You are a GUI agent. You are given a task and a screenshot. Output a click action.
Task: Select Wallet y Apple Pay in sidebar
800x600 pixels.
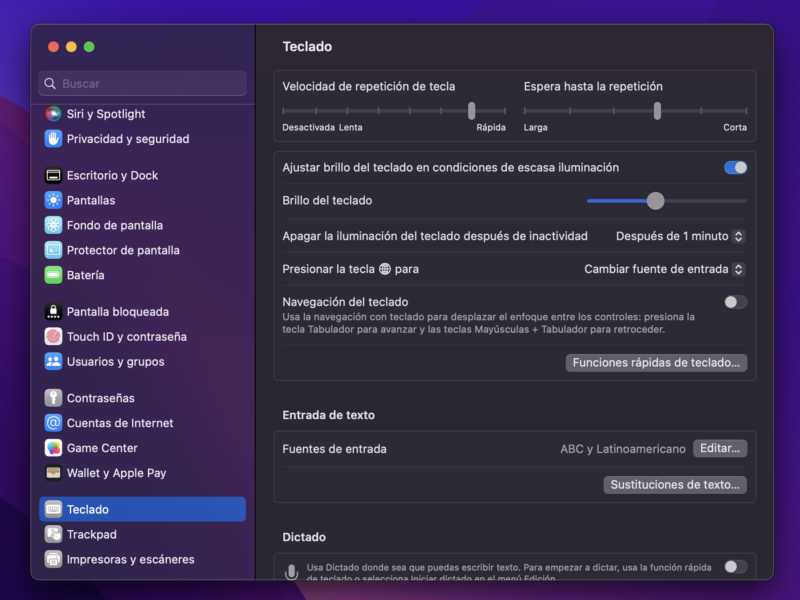(104, 472)
